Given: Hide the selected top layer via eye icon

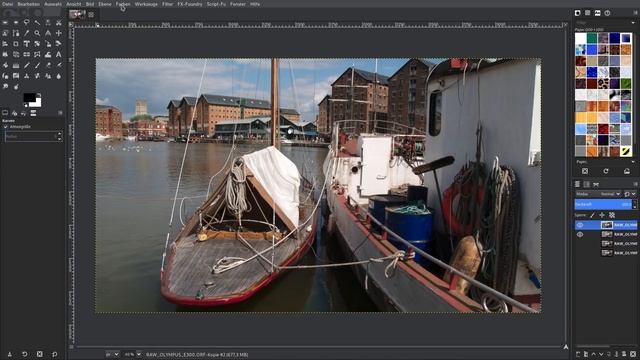Looking at the screenshot, I should tap(580, 225).
